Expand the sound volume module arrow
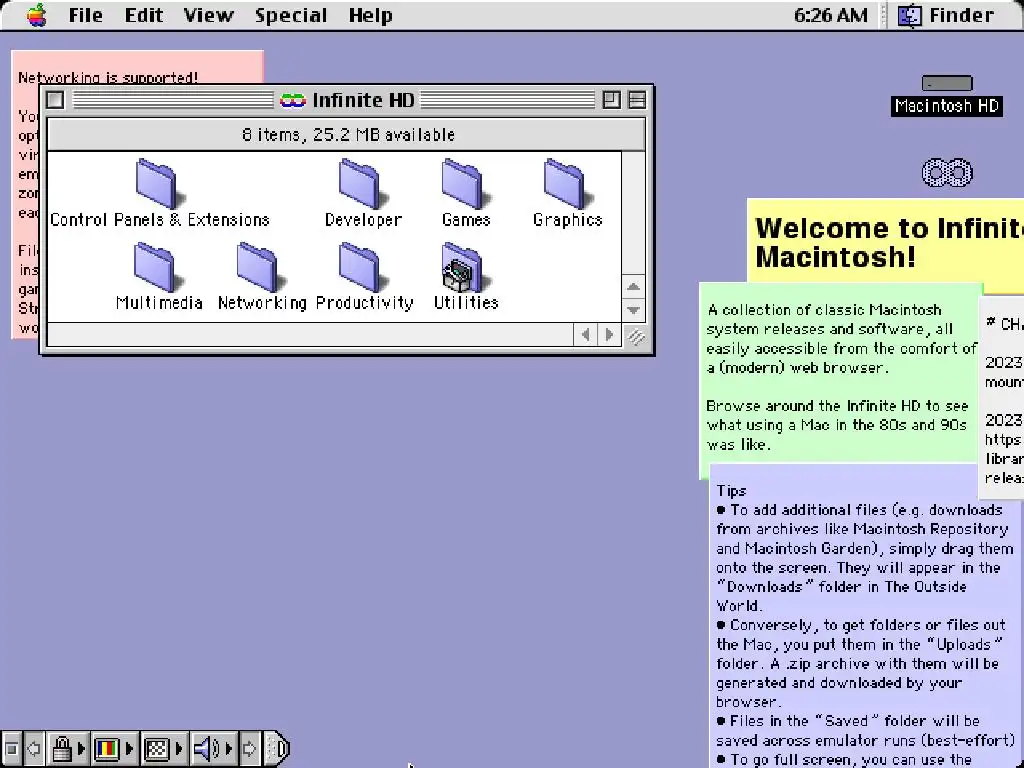 (x=229, y=748)
